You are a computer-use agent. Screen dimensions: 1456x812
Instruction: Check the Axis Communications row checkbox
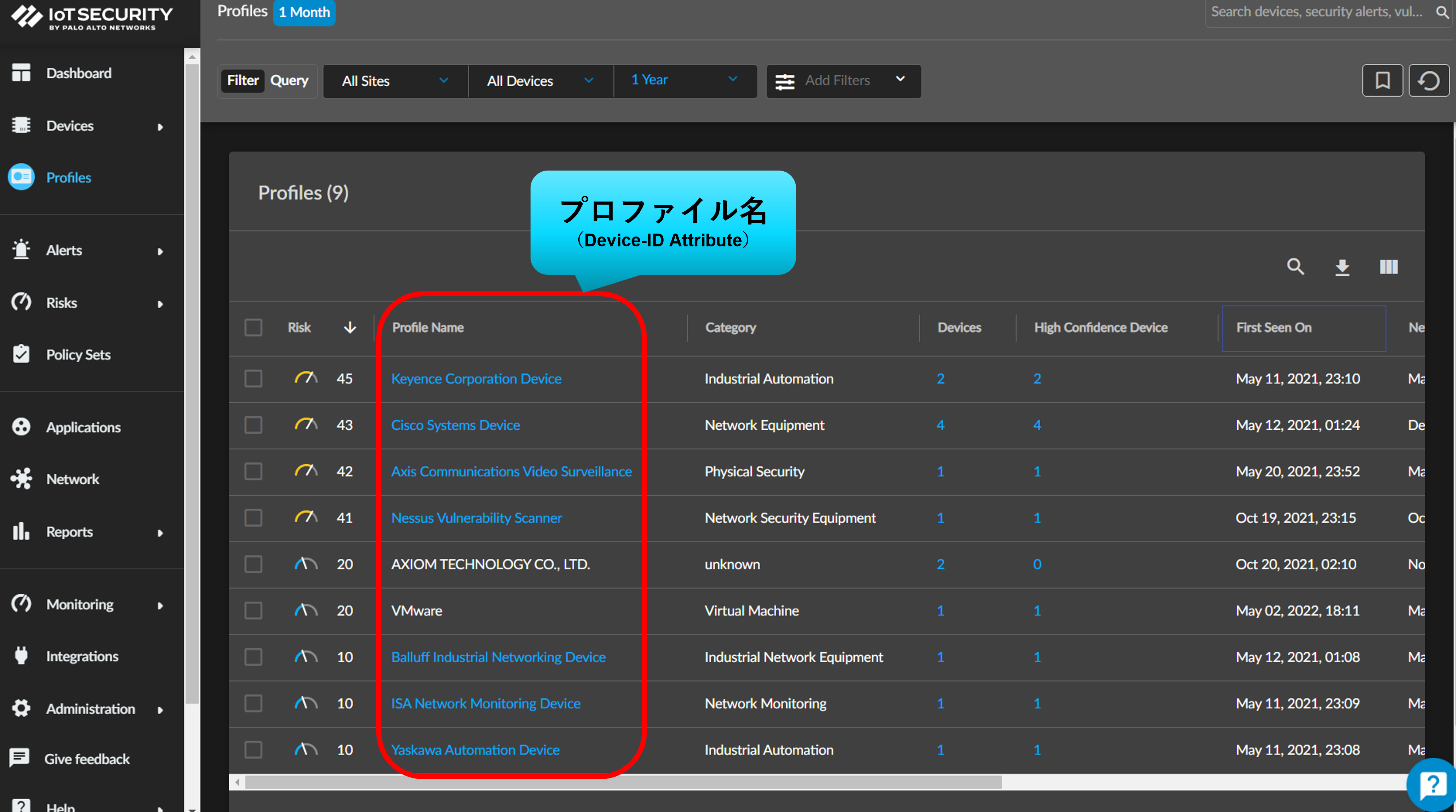coord(253,471)
